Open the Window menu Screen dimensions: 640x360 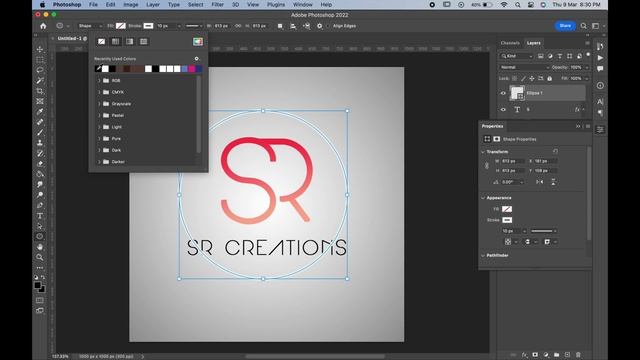(x=302, y=4)
